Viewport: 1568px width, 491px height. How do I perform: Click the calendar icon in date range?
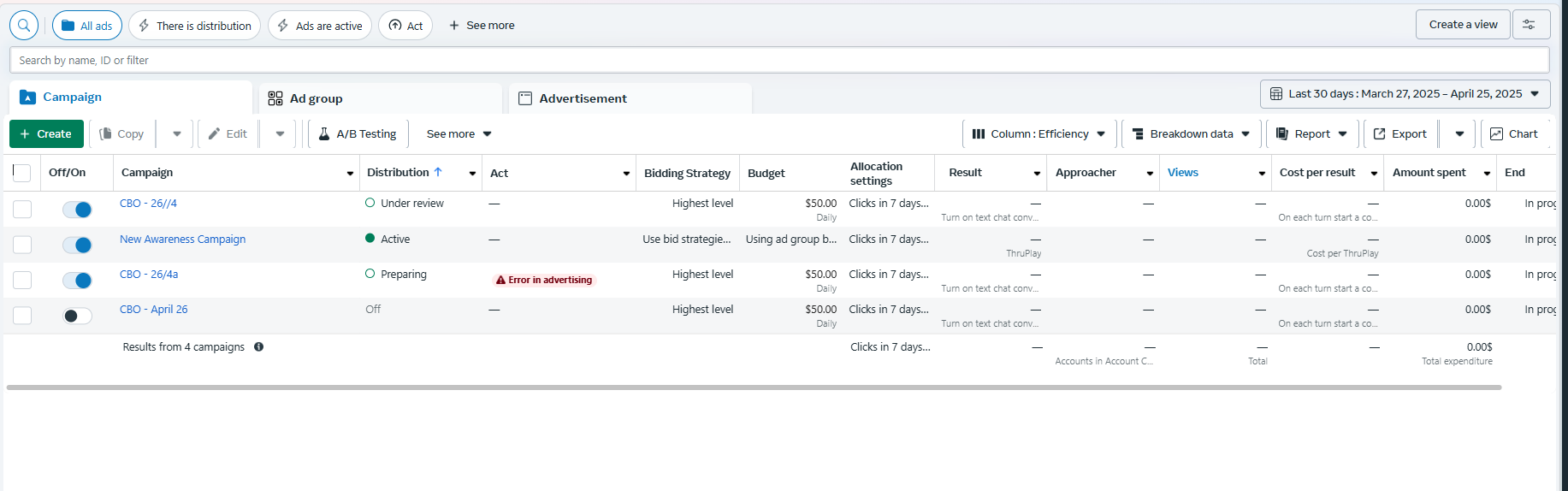click(x=1276, y=94)
